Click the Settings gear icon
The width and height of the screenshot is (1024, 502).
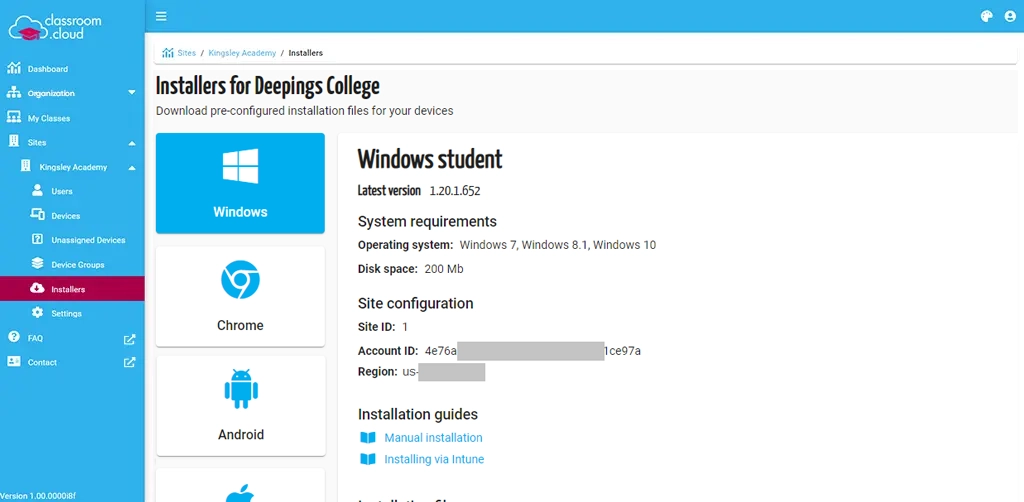(x=37, y=313)
